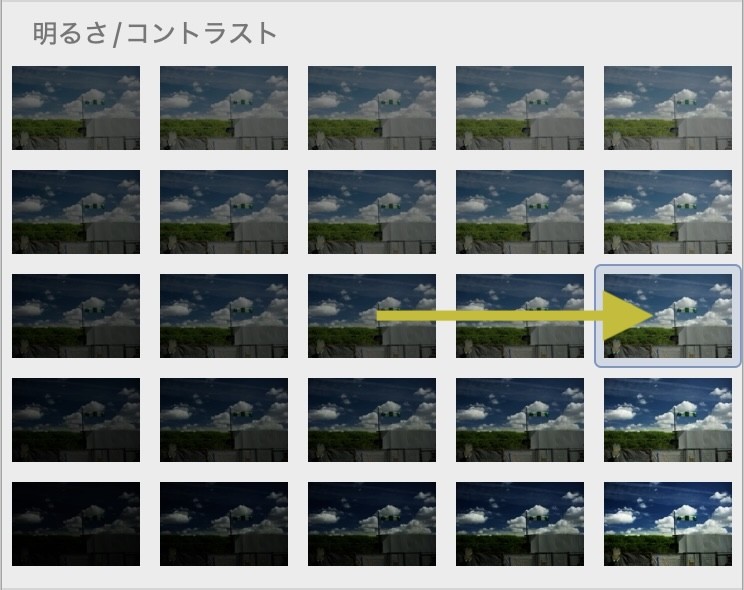Select third row, first column preset
This screenshot has height=590, width=744.
click(x=76, y=316)
